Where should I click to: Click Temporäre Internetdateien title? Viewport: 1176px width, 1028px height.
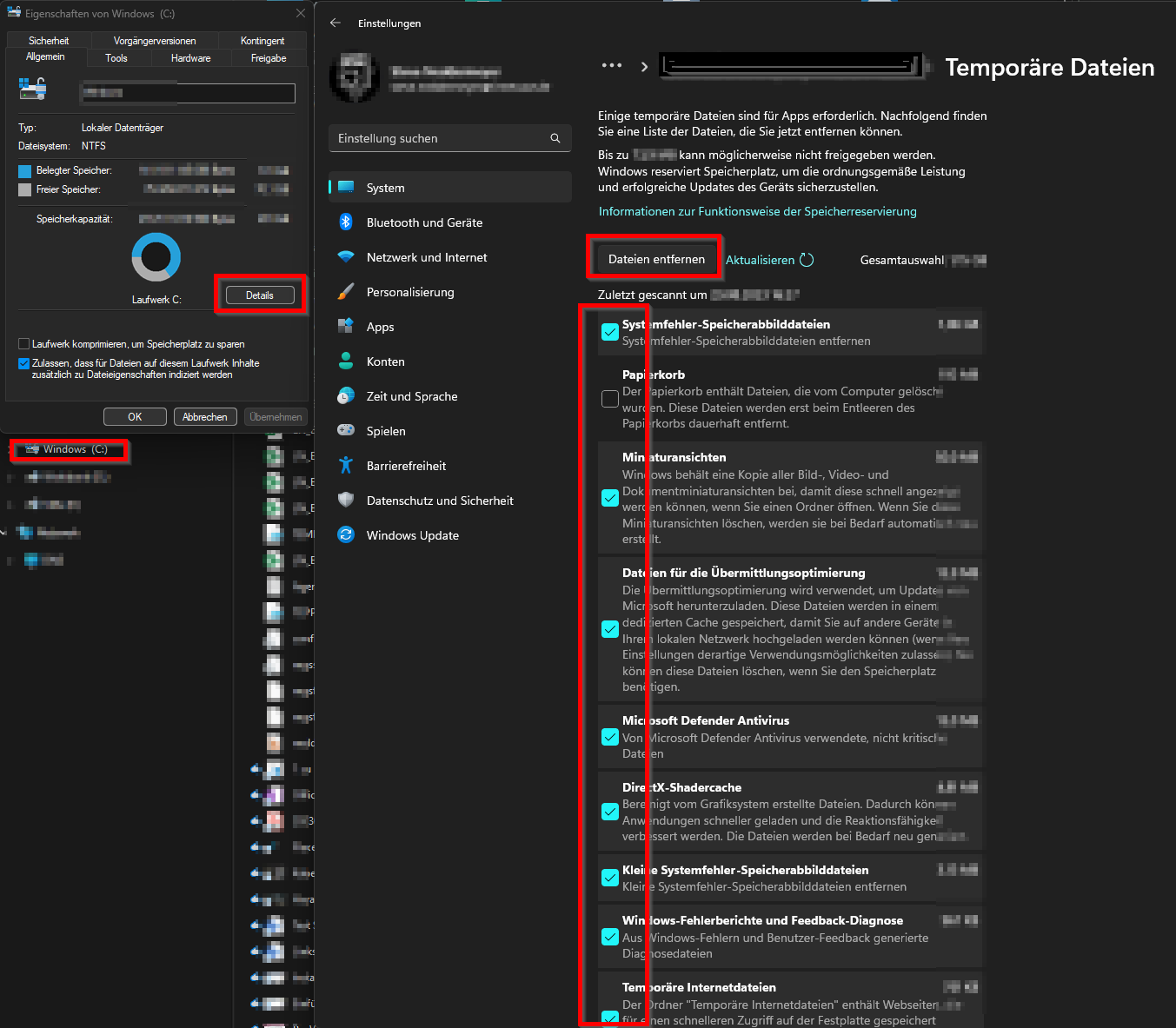(699, 987)
